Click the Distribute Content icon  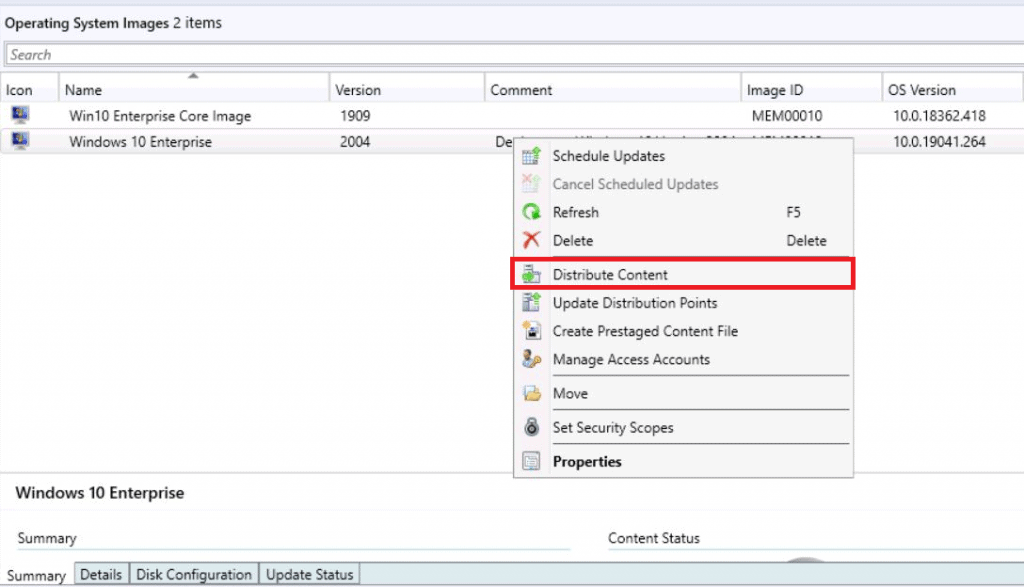click(x=531, y=274)
